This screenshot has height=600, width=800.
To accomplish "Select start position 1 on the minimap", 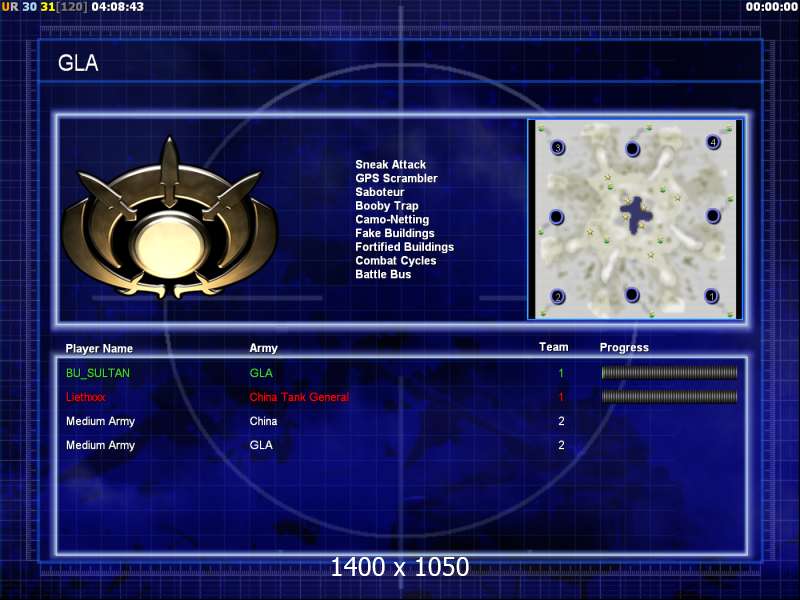I will [x=711, y=296].
